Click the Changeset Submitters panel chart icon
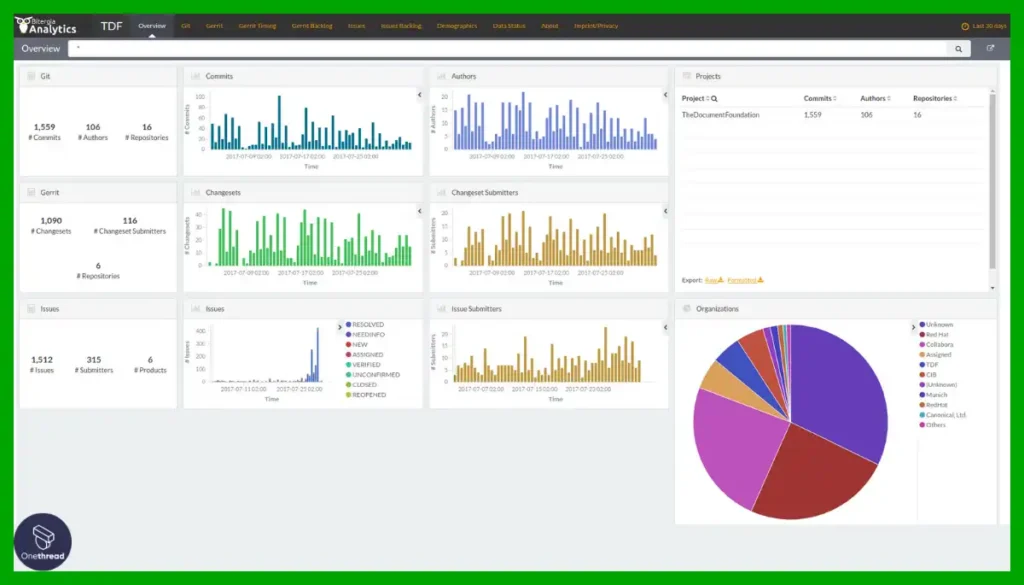Image resolution: width=1024 pixels, height=585 pixels. pos(441,193)
